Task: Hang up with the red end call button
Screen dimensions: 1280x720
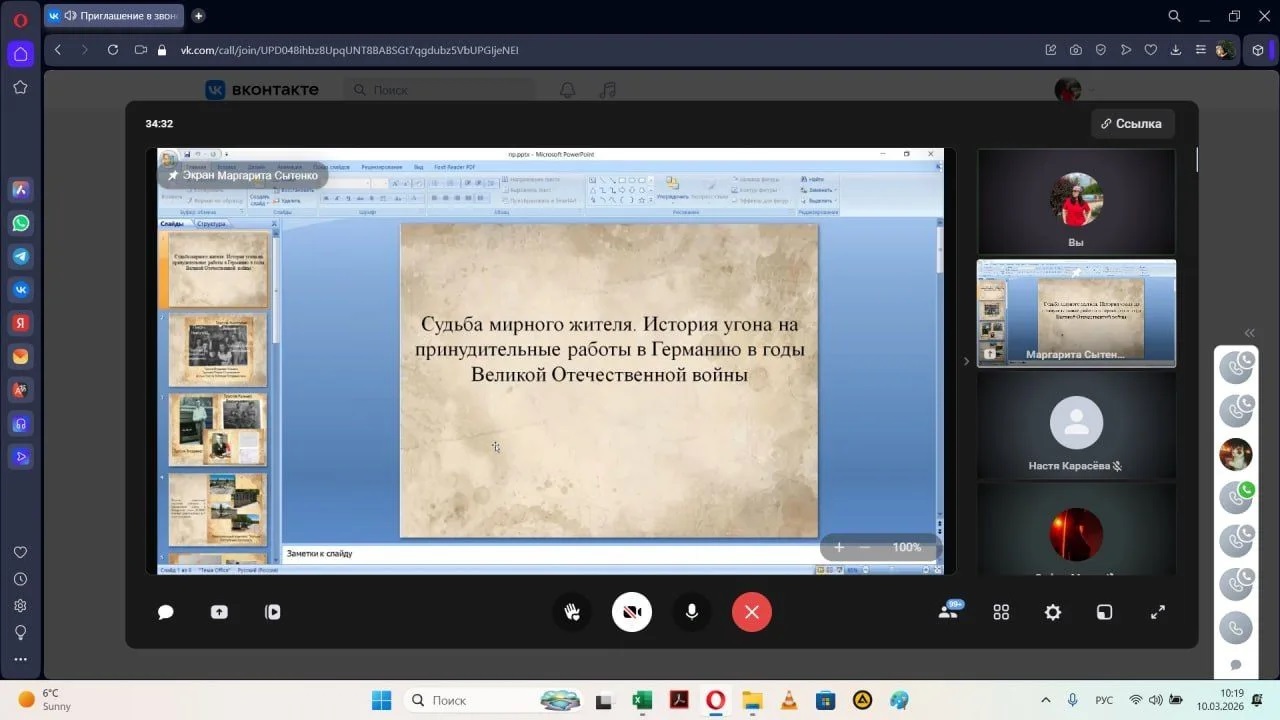Action: tap(752, 612)
